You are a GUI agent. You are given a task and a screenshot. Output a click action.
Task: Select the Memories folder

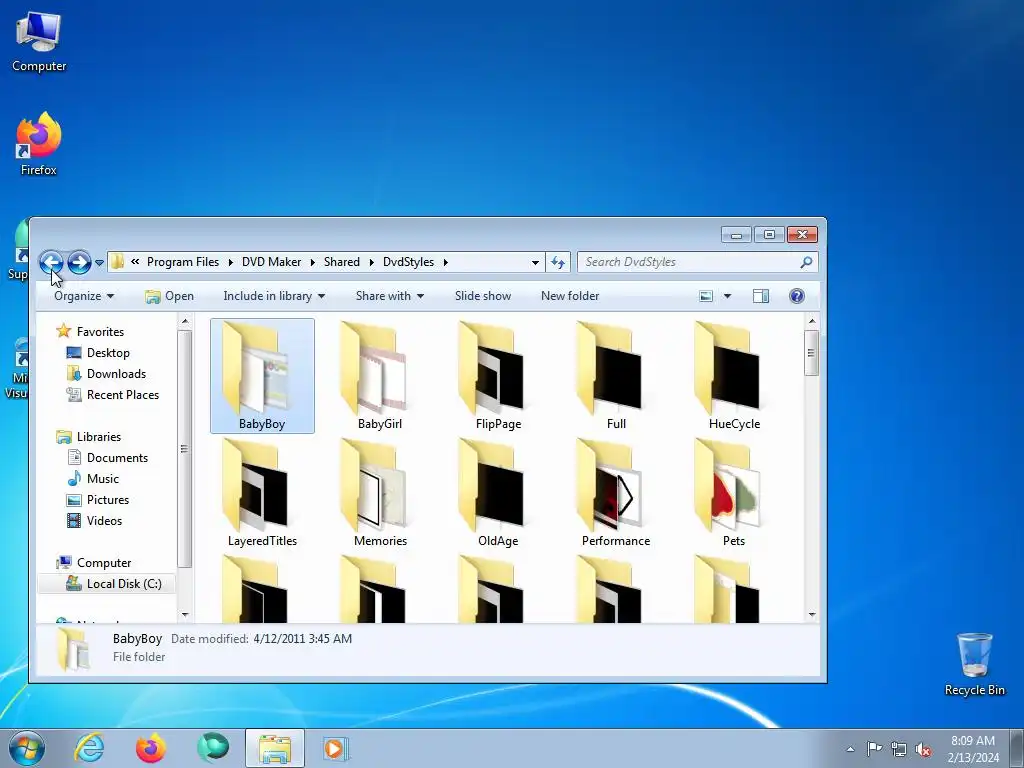tap(380, 493)
